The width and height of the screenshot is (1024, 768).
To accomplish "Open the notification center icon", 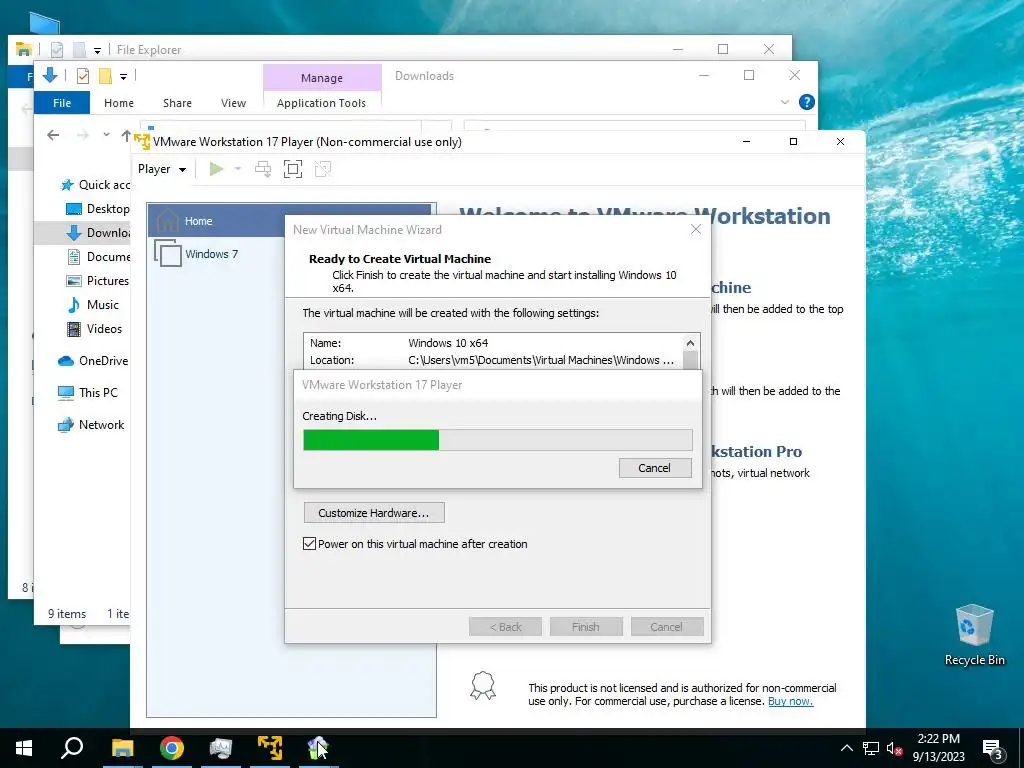I will click(993, 749).
